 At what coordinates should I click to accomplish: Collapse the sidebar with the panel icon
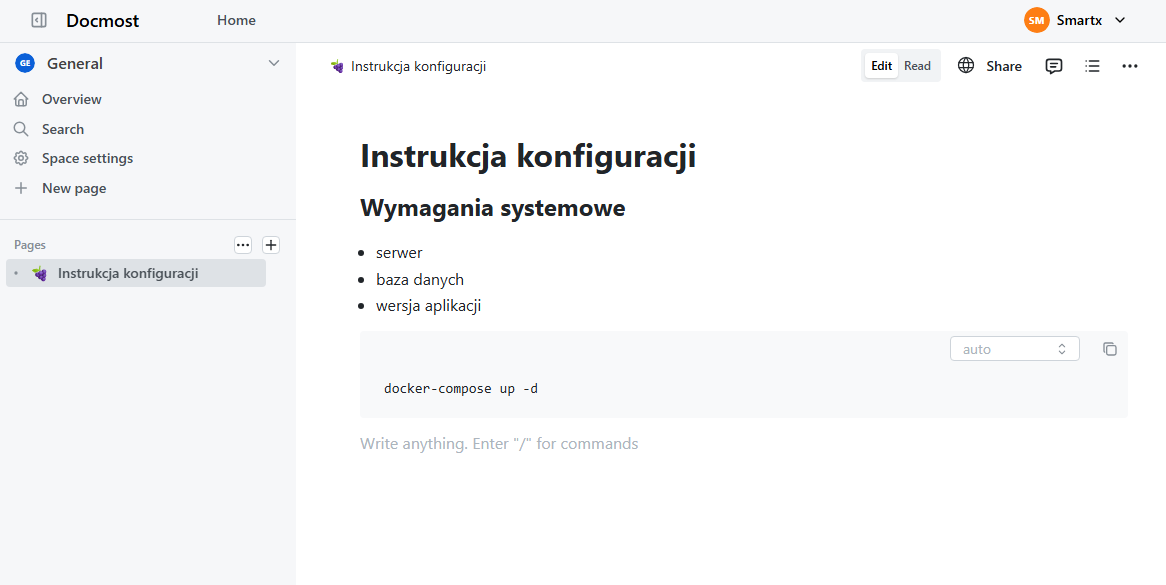coord(38,20)
